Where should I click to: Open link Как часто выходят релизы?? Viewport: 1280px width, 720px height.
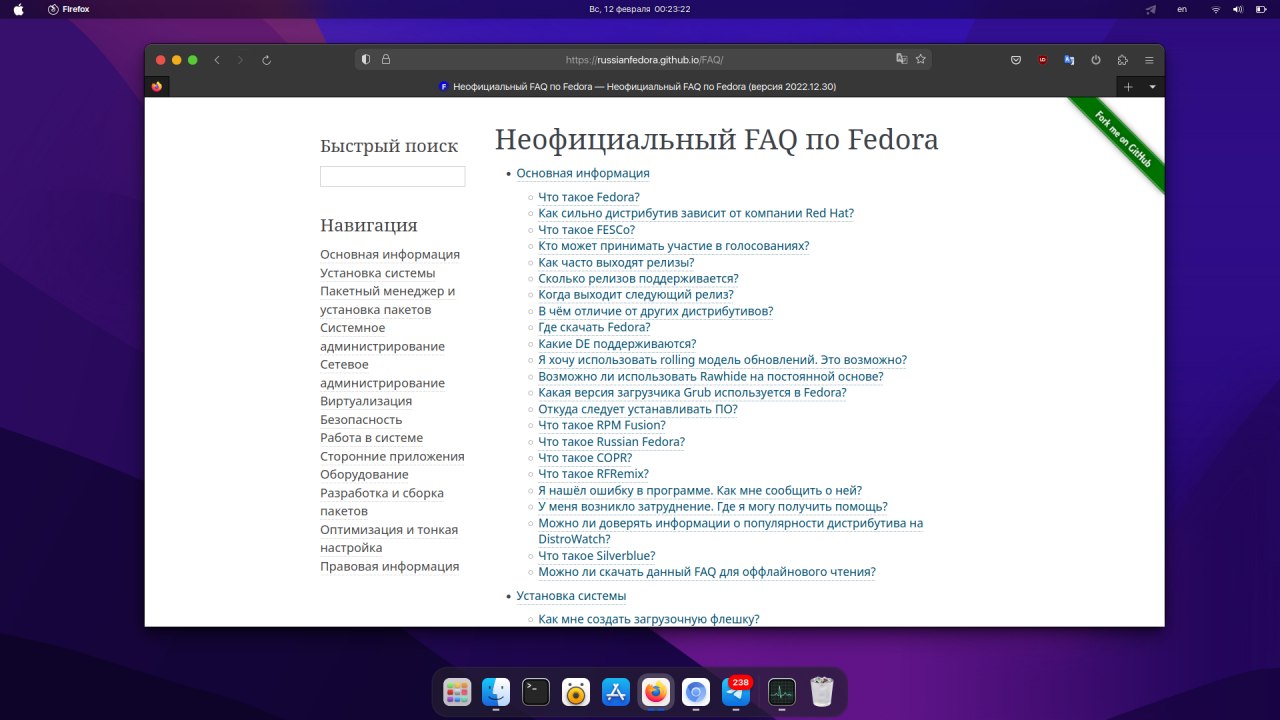(x=616, y=263)
